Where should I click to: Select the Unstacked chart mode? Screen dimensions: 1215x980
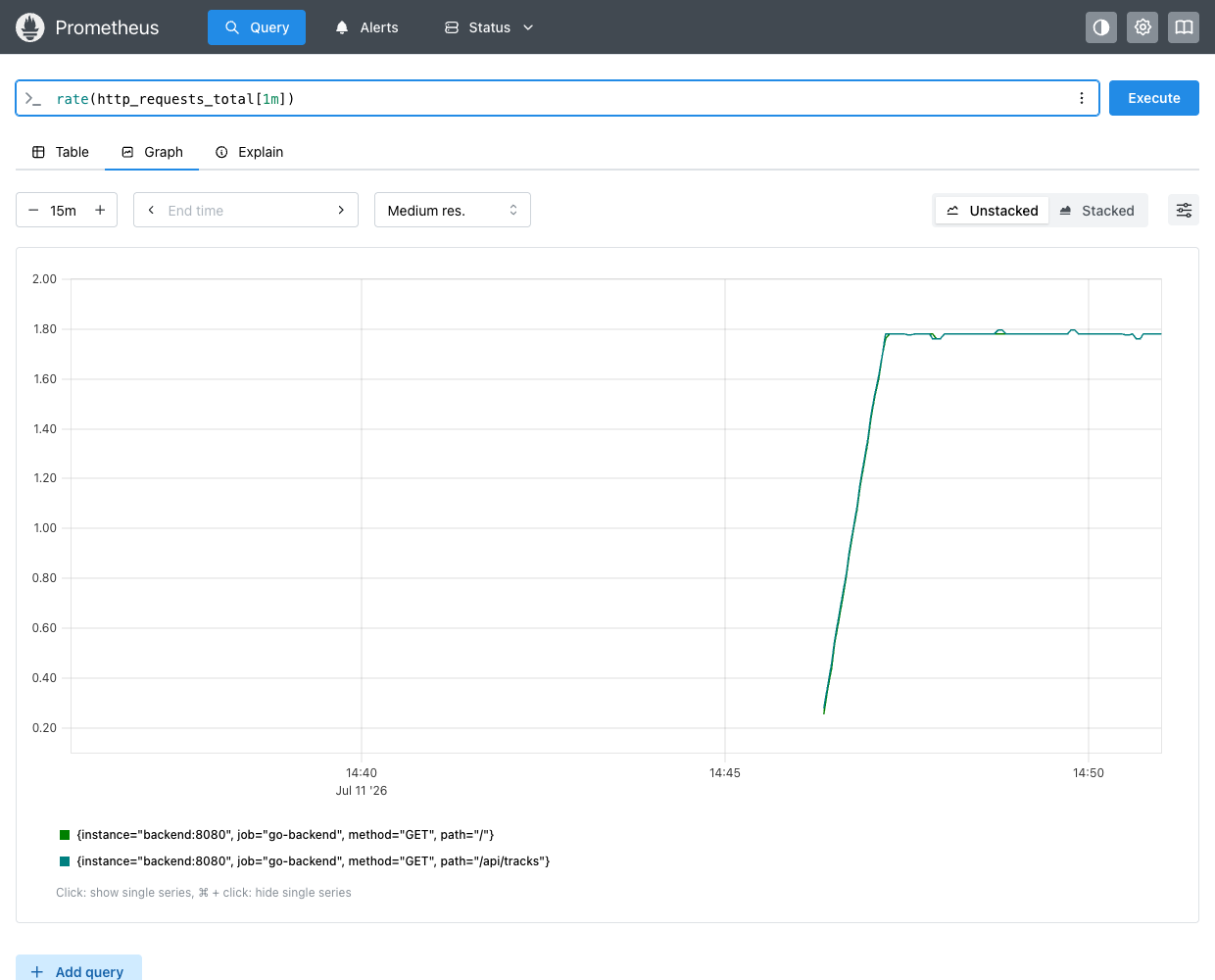pyautogui.click(x=992, y=211)
